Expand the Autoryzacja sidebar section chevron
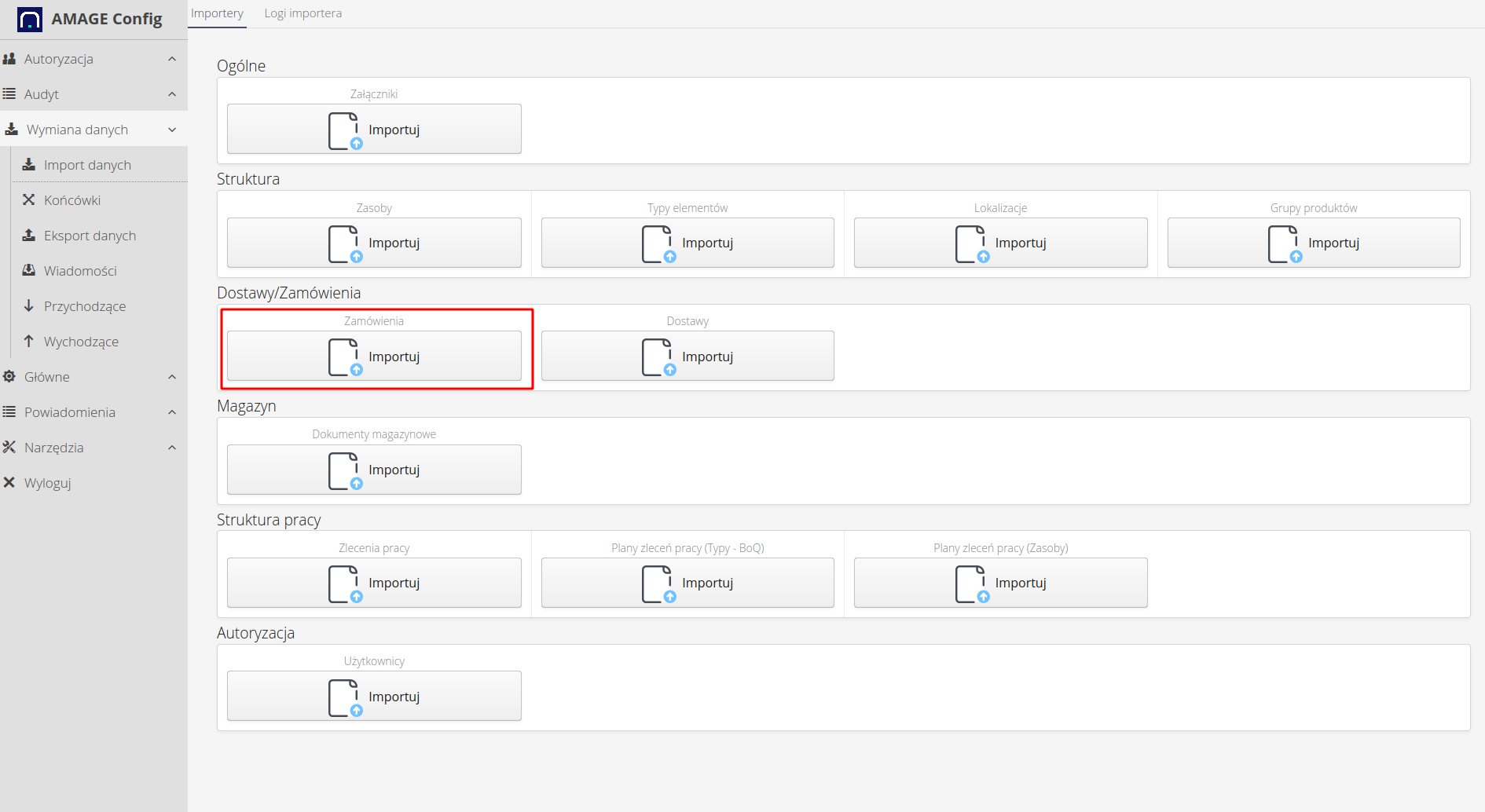 pos(172,59)
